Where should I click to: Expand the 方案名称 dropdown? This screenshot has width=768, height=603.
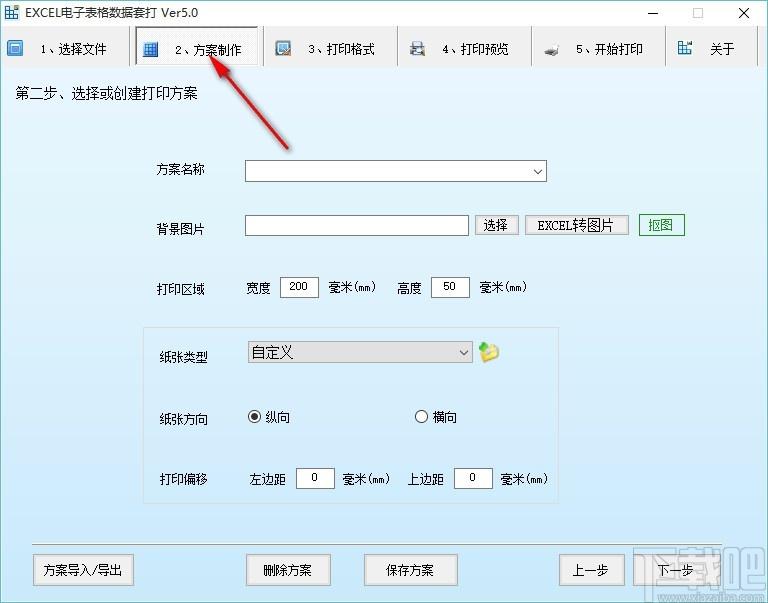537,171
